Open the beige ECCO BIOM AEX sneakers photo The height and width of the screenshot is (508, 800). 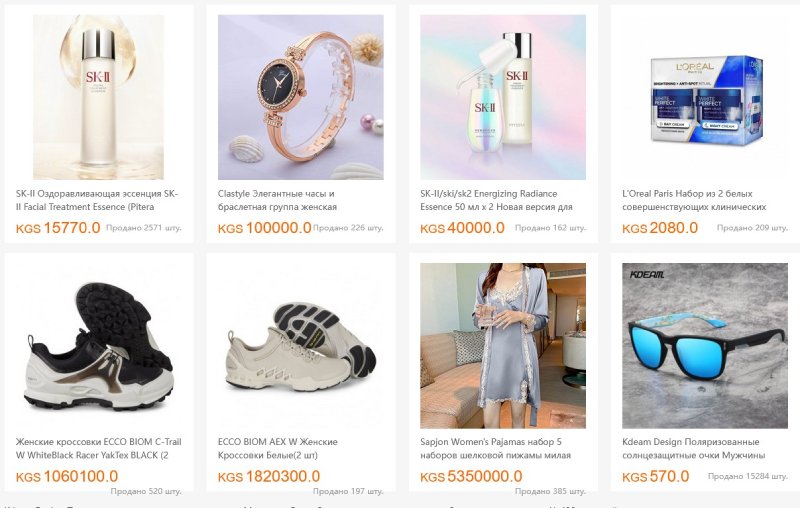[301, 347]
